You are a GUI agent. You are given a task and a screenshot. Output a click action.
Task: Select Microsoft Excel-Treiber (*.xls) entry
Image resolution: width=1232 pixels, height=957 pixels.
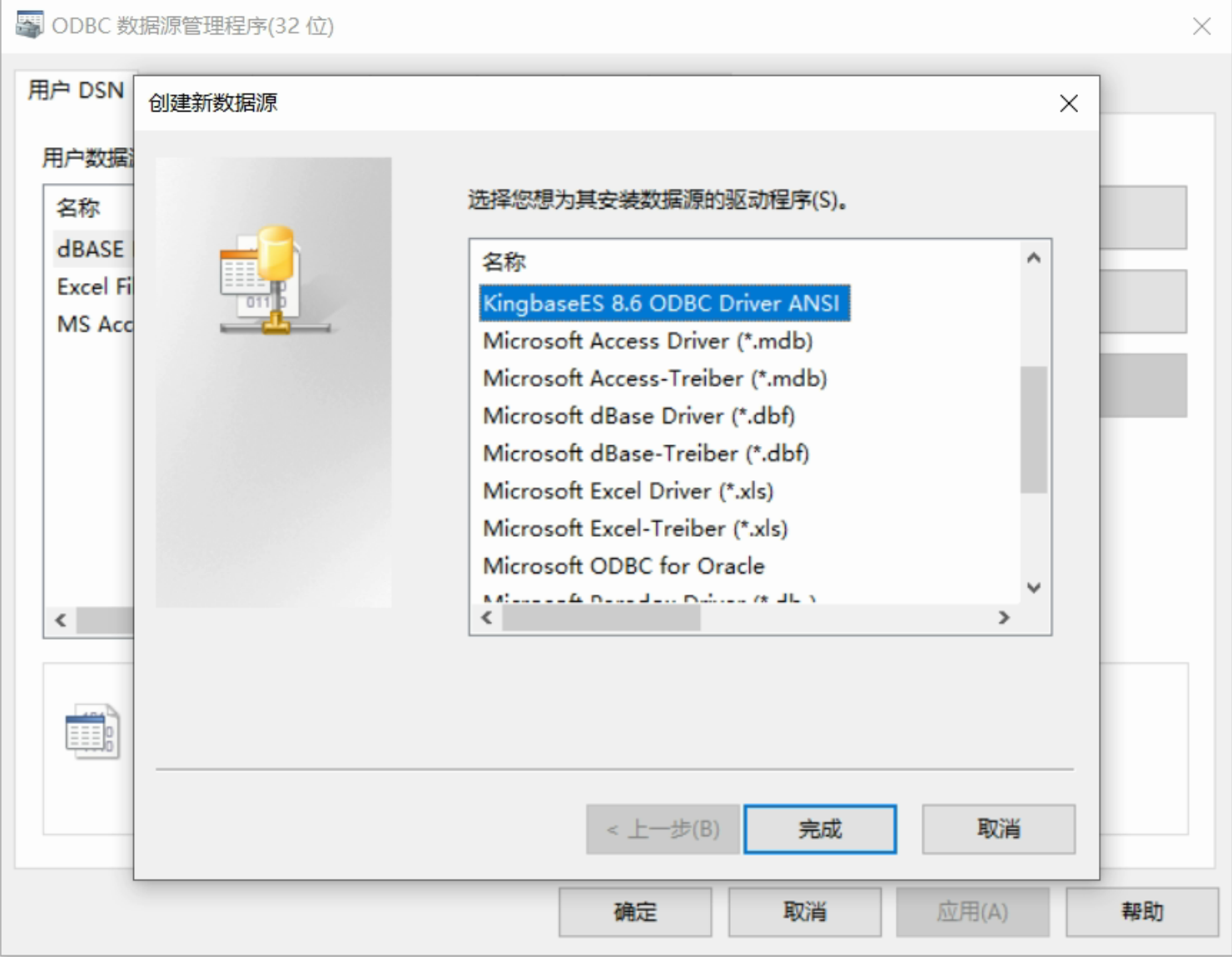(635, 528)
